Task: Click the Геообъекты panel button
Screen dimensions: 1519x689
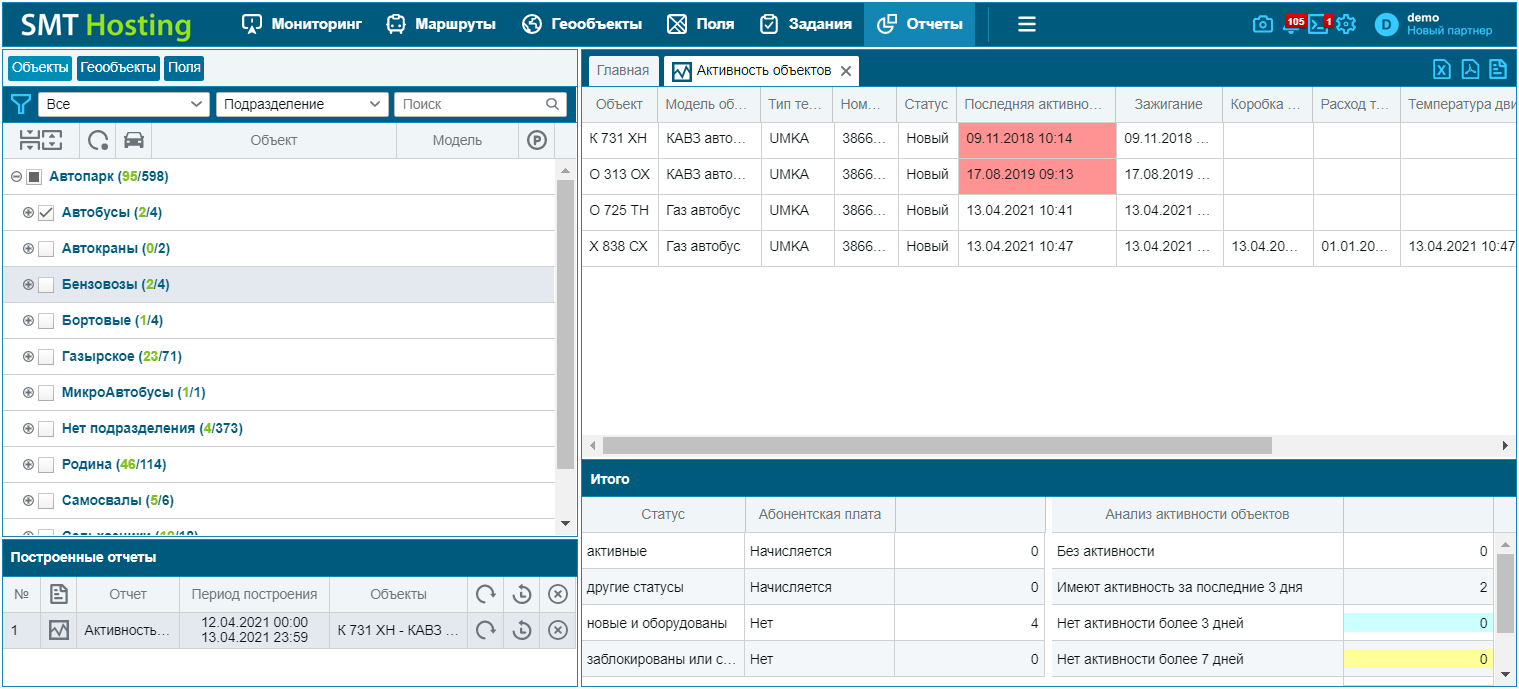Action: [x=119, y=68]
